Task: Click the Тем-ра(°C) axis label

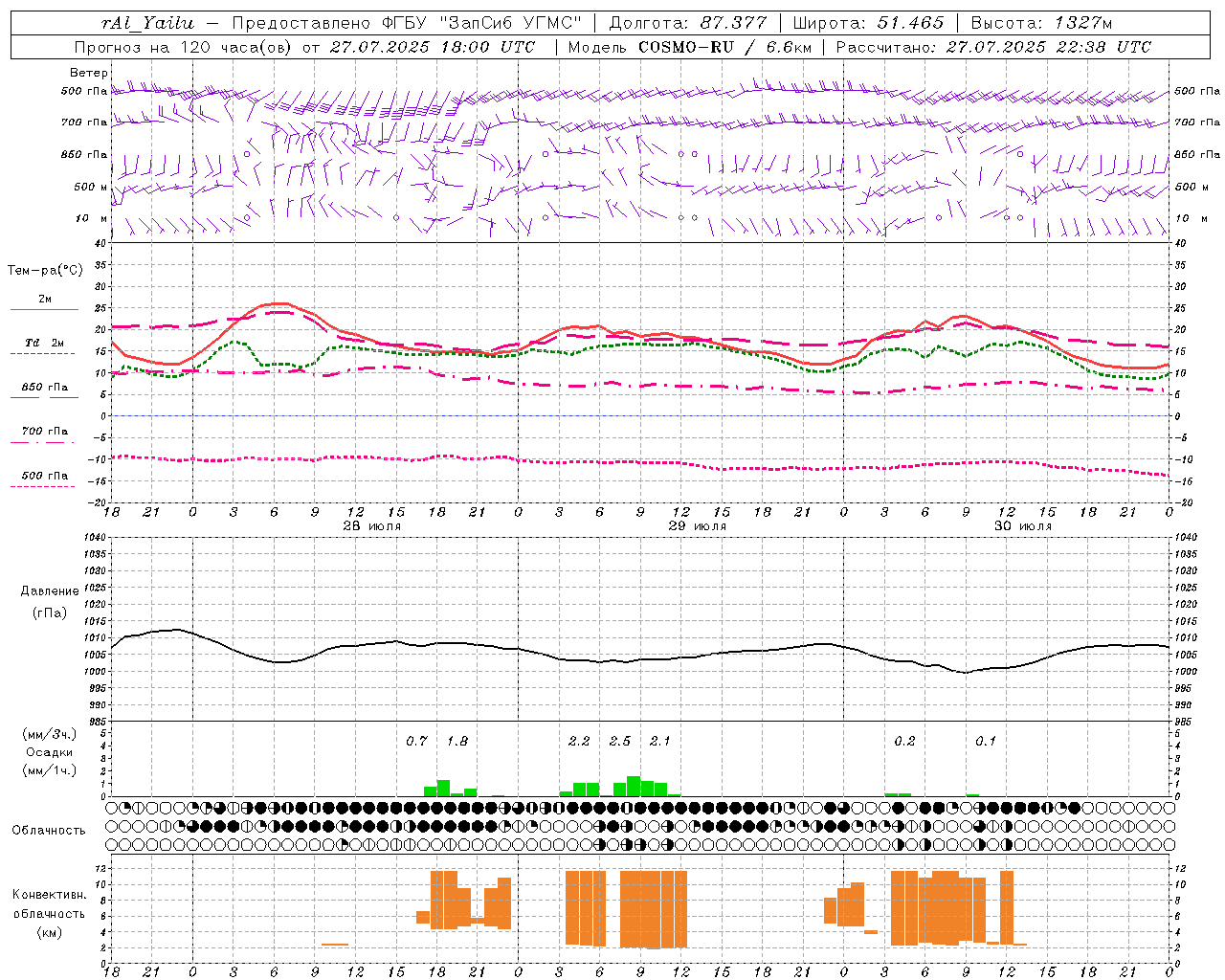Action: [x=45, y=271]
